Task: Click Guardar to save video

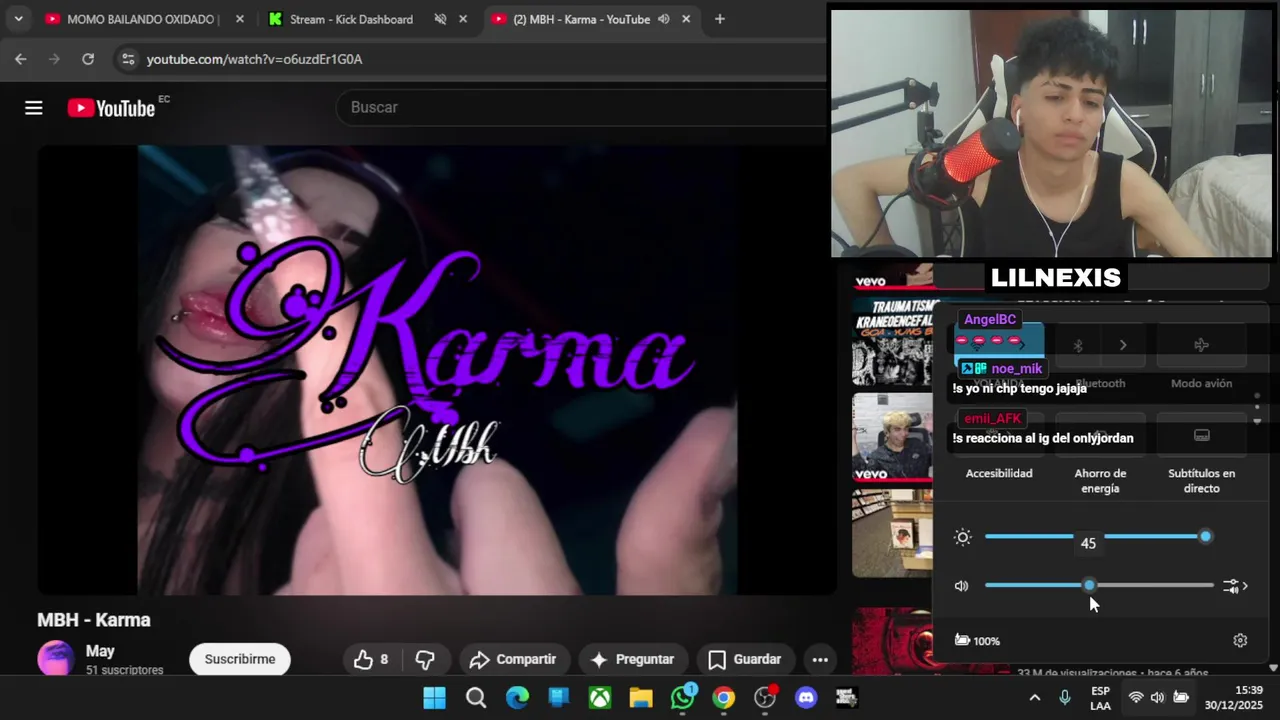Action: 745,659
